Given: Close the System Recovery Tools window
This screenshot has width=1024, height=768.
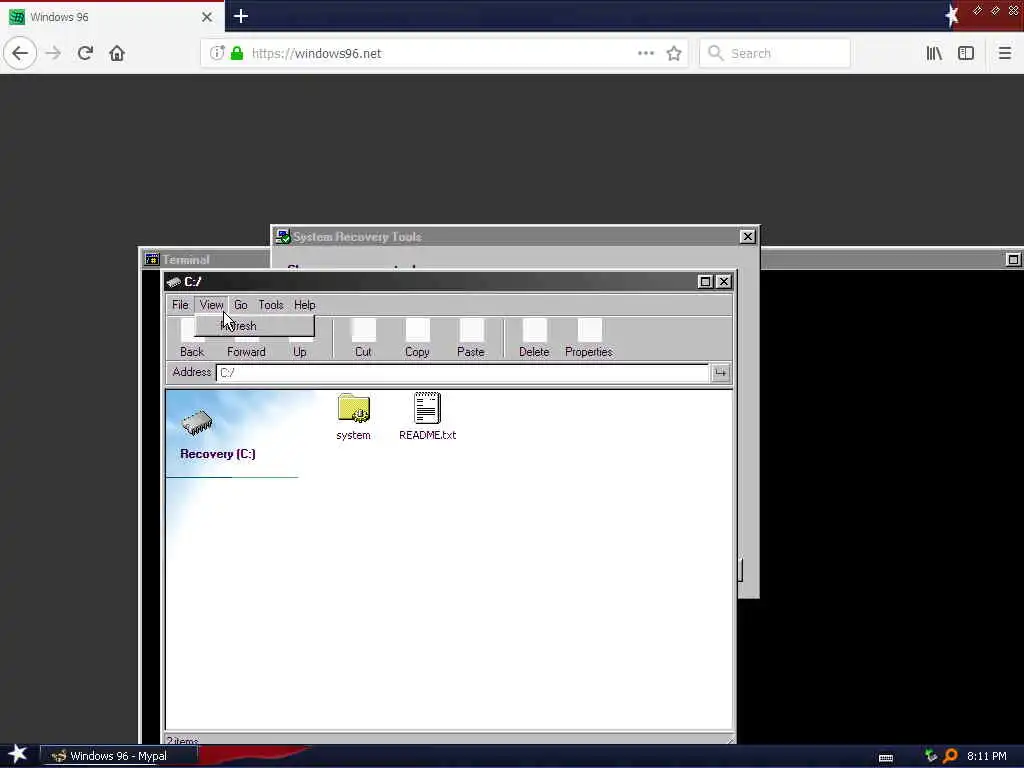Looking at the screenshot, I should click(748, 236).
